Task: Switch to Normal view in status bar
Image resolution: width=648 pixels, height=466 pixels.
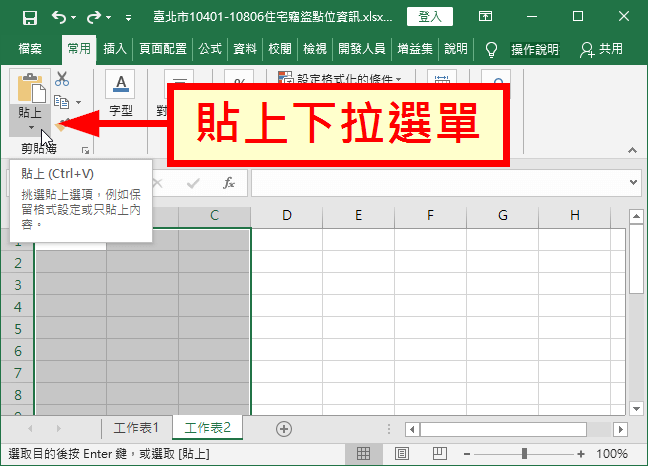Action: [x=363, y=454]
